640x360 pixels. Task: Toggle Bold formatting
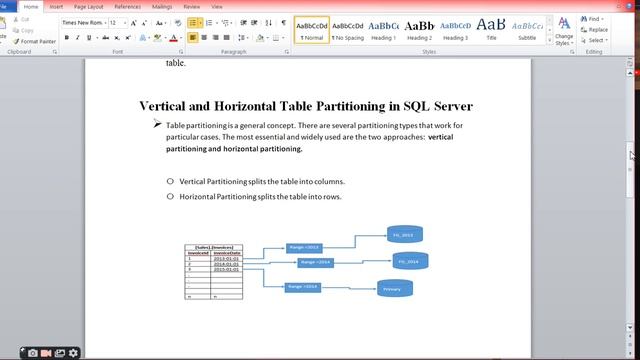67,38
